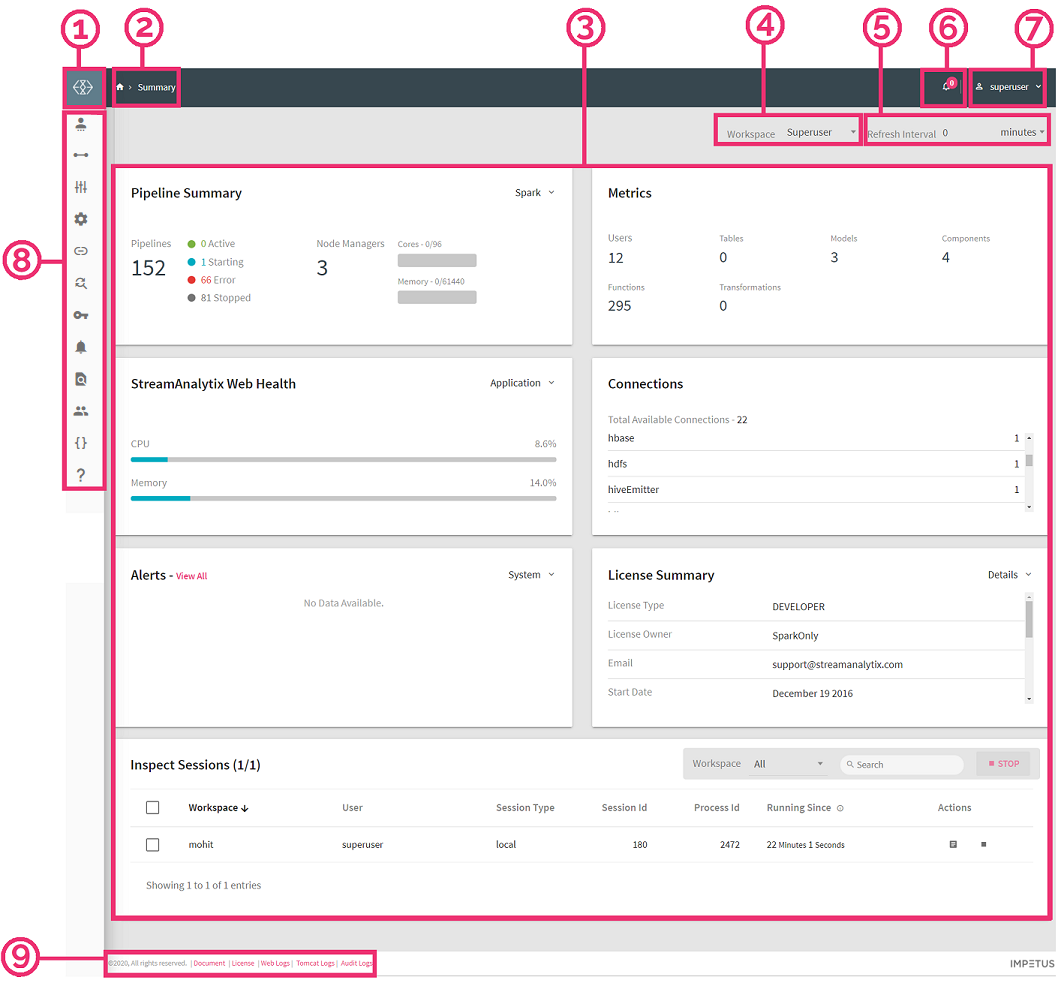Open the Spark dropdown in Pipeline Summary
The width and height of the screenshot is (1061, 986).
535,193
